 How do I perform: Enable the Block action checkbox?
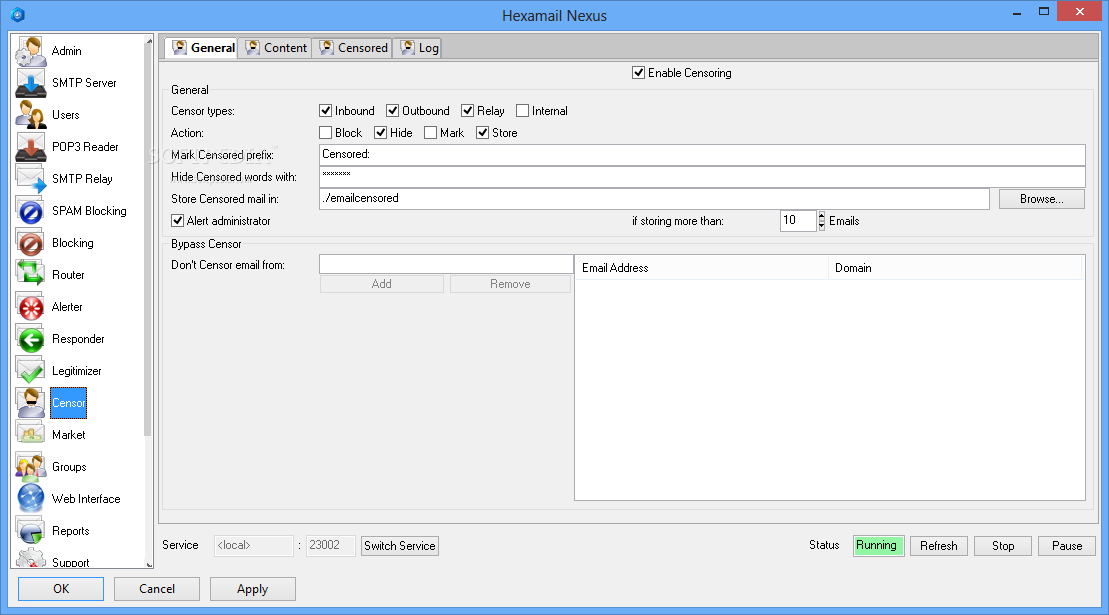tap(325, 133)
